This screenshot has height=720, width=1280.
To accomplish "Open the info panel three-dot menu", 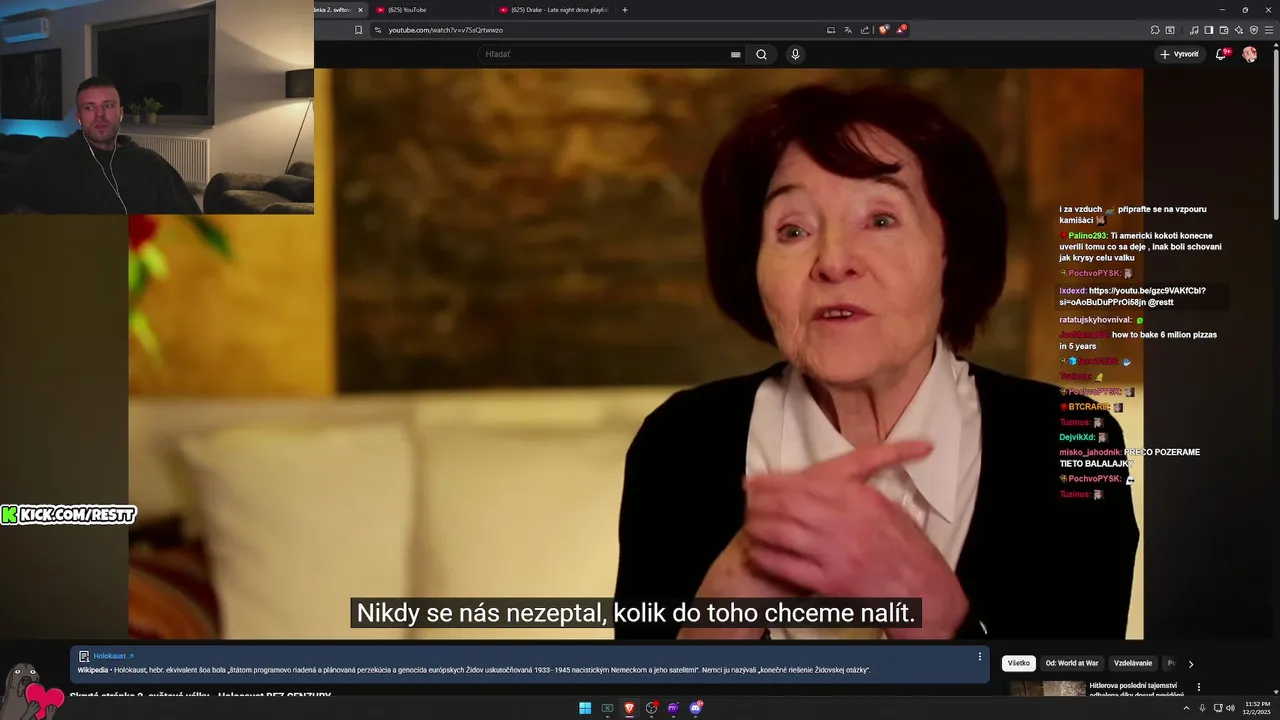I will [979, 657].
